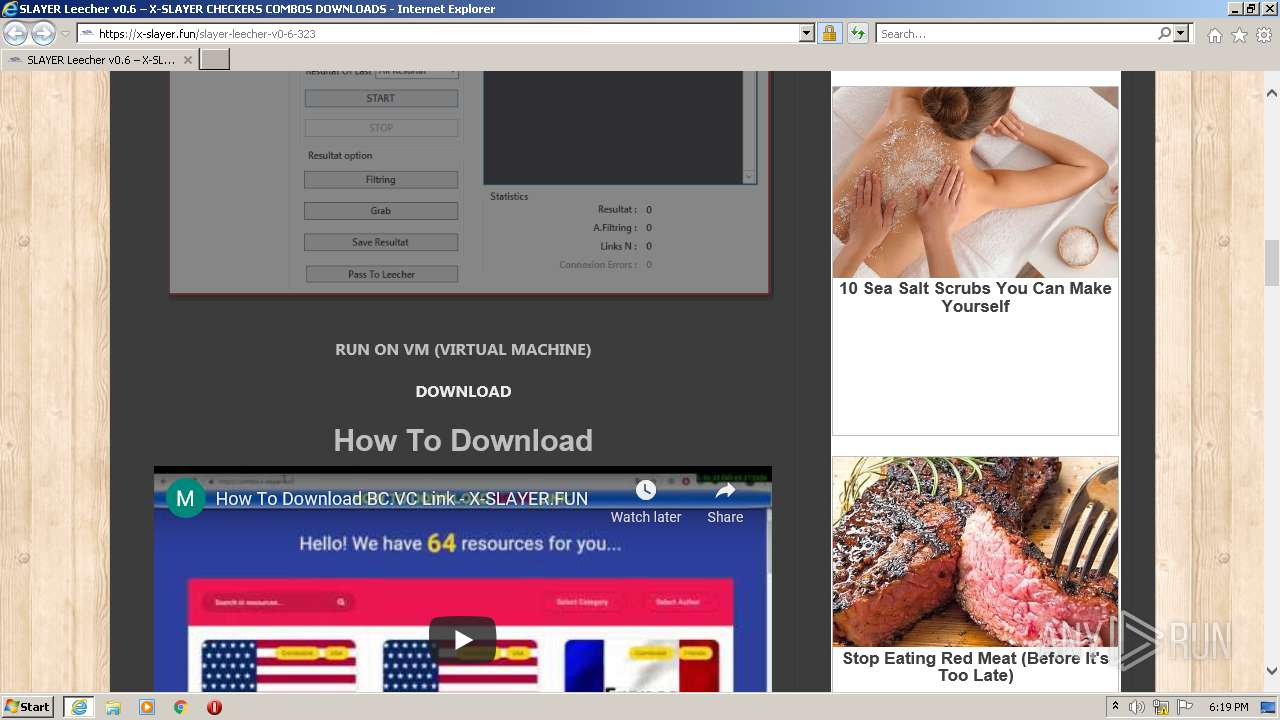Viewport: 1280px width, 720px height.
Task: Click Pass To Leecher button
Action: (381, 274)
